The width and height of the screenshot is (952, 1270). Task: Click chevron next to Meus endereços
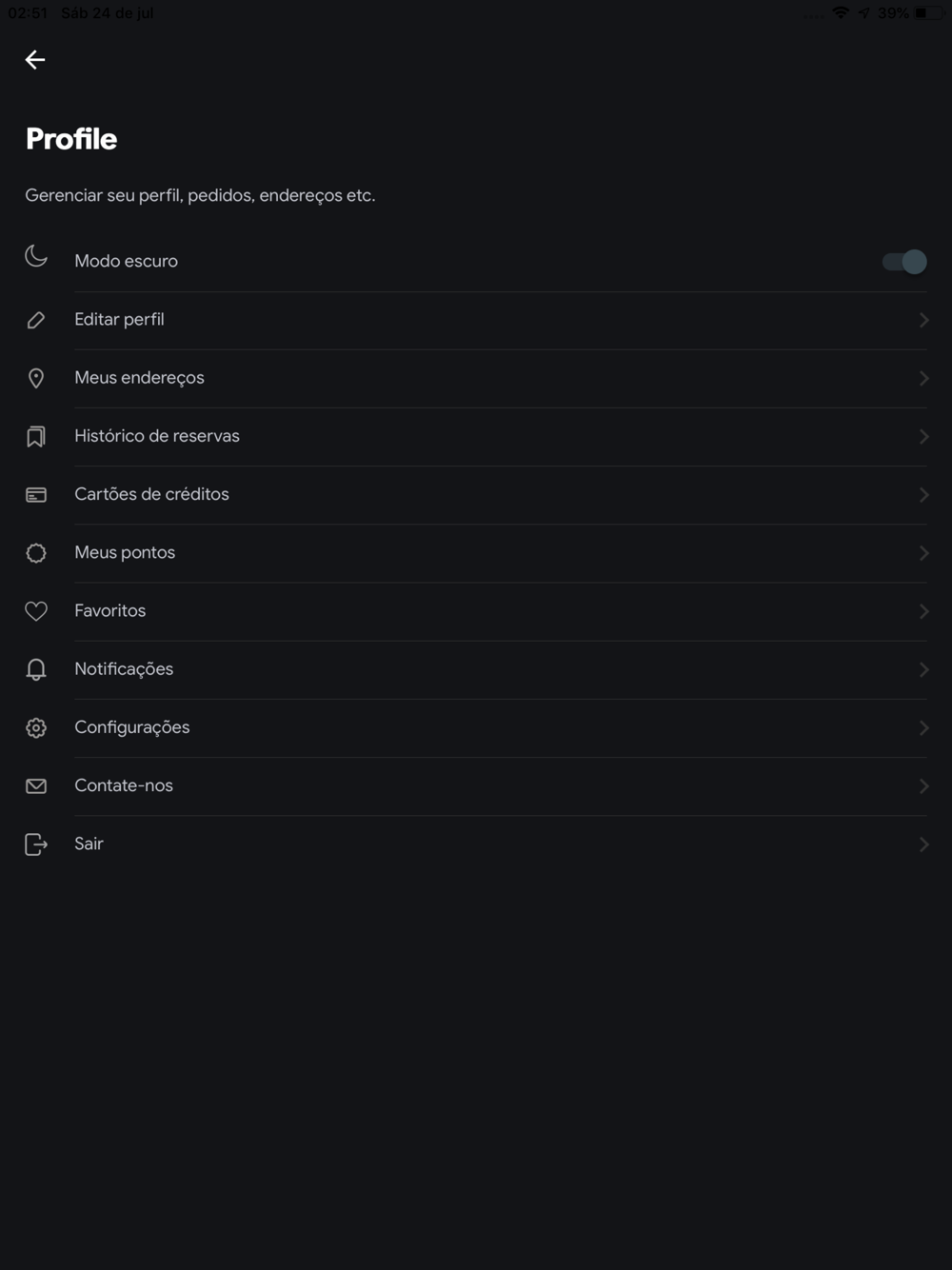923,378
